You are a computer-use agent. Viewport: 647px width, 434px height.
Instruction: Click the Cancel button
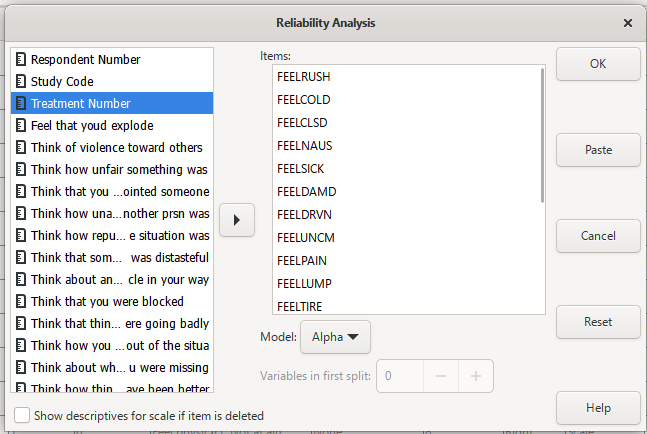598,236
